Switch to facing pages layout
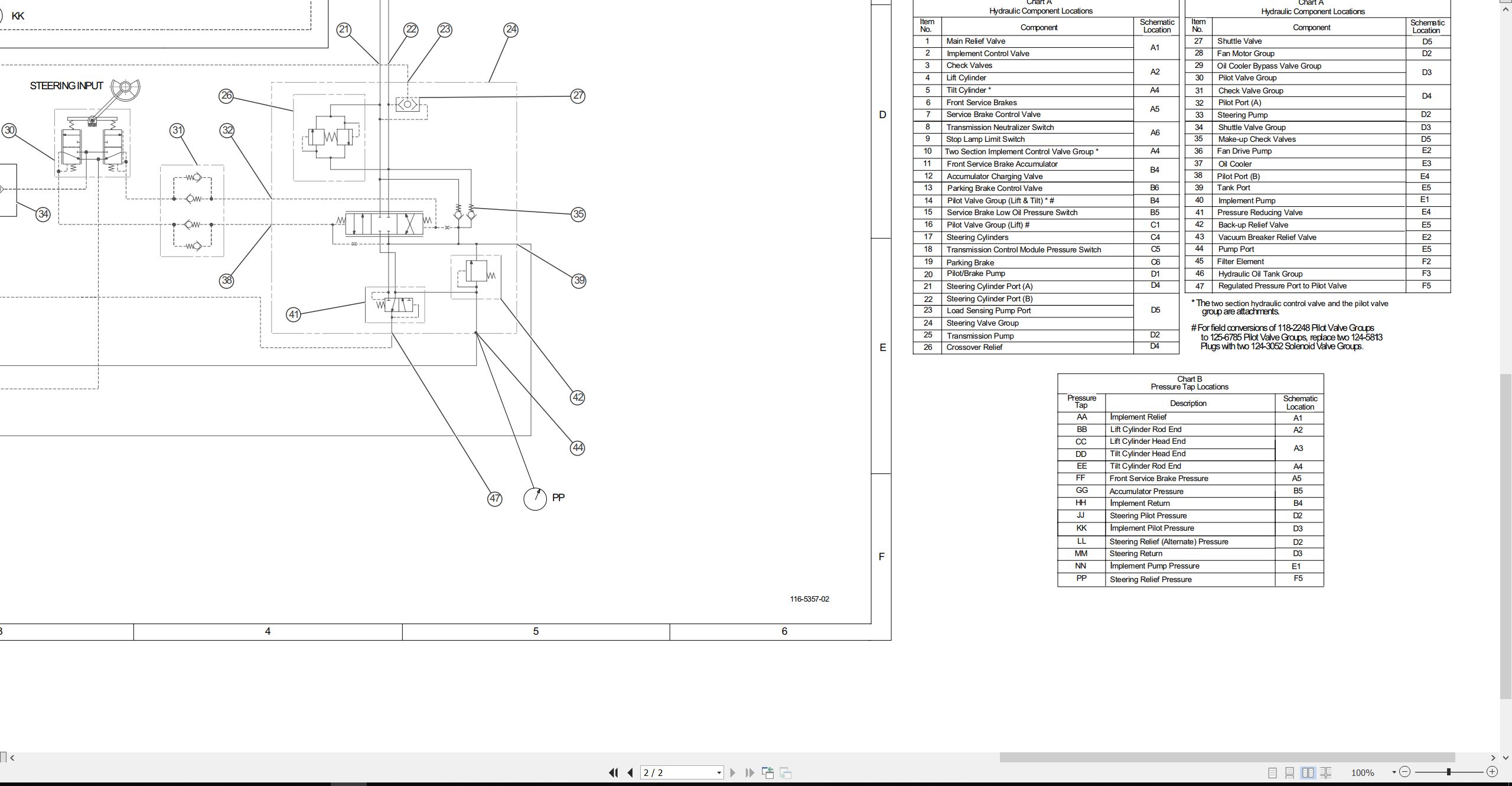The image size is (1512, 786). (x=1308, y=772)
